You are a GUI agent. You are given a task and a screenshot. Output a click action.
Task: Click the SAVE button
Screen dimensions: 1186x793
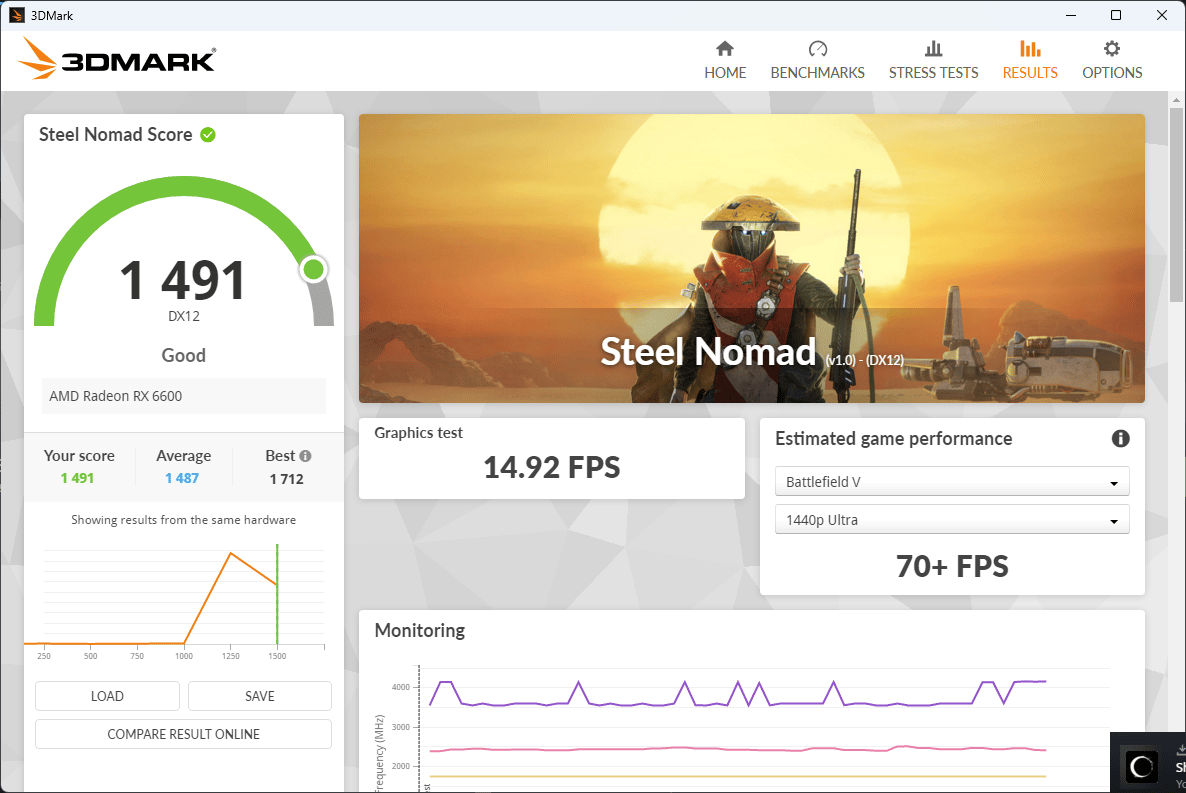pyautogui.click(x=259, y=696)
